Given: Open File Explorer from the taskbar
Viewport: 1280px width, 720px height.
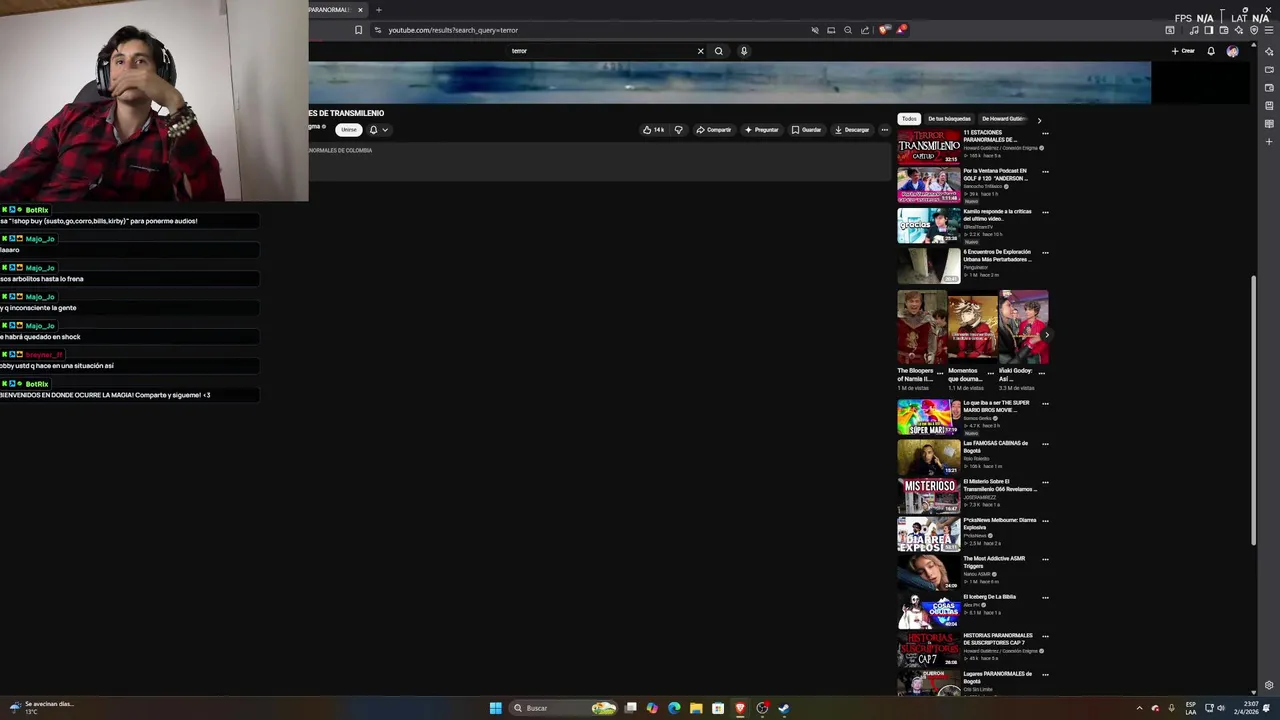Looking at the screenshot, I should (x=696, y=708).
